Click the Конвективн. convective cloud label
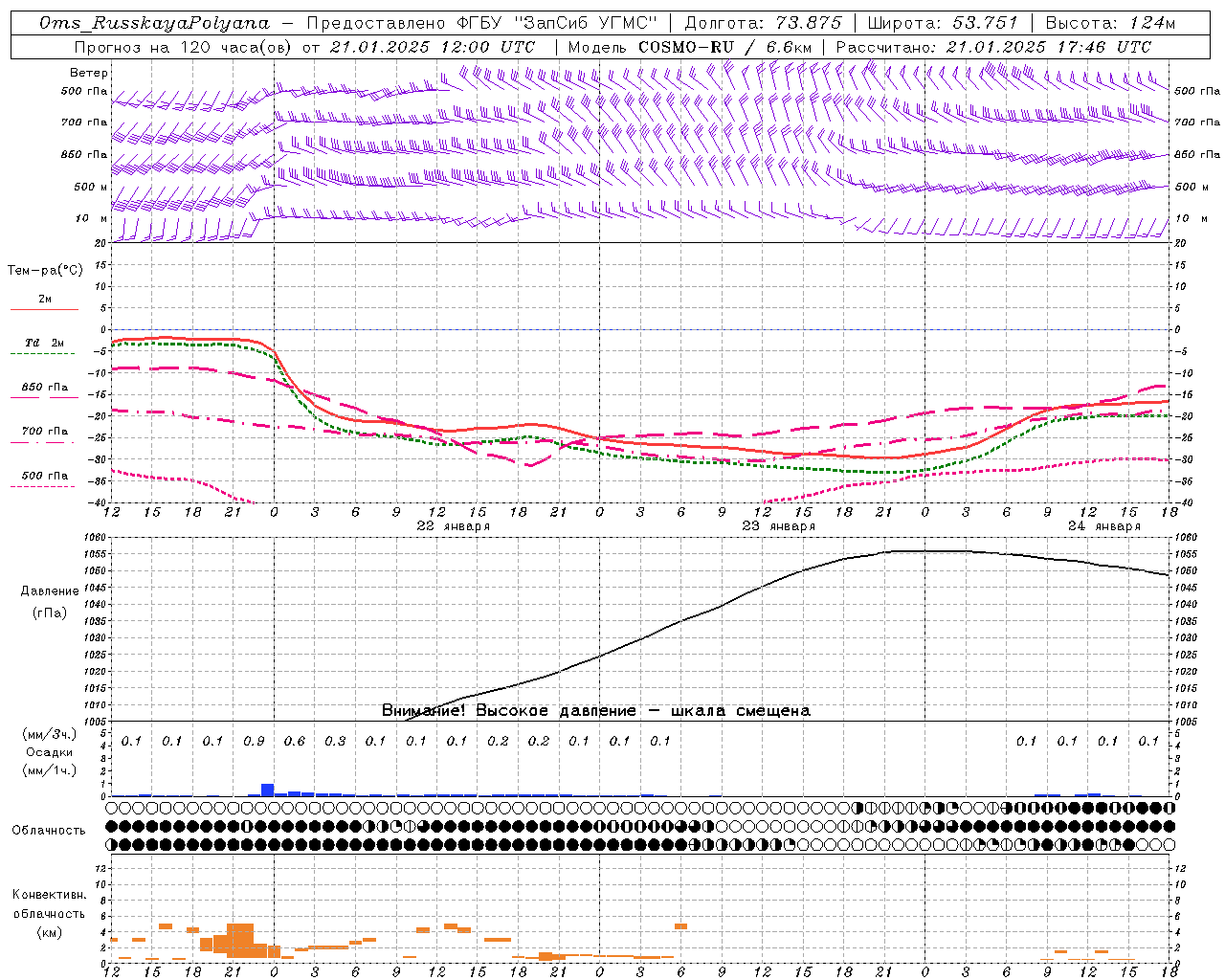 pos(50,895)
